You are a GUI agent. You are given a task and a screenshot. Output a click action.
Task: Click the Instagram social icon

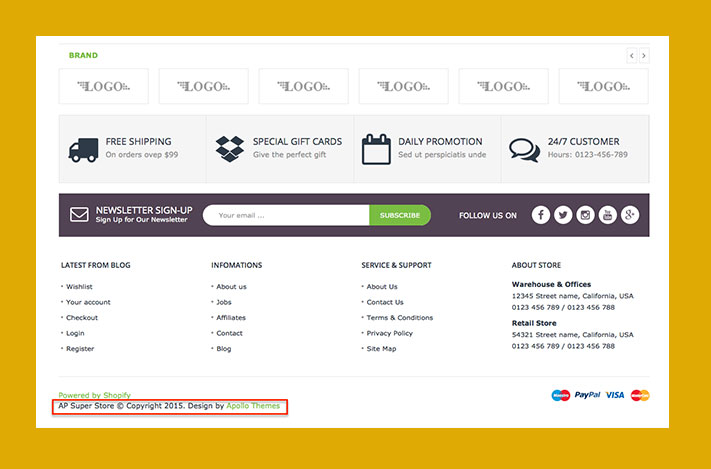tap(585, 215)
